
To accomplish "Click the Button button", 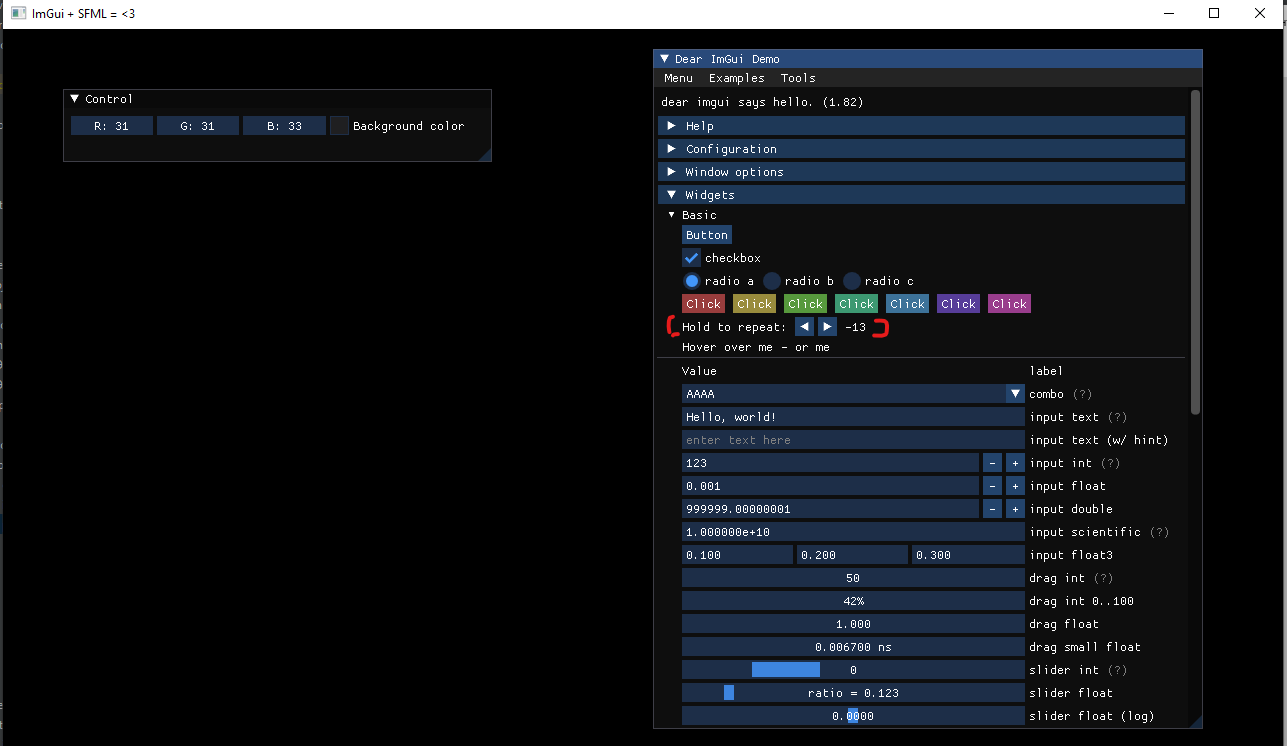I will click(x=707, y=235).
